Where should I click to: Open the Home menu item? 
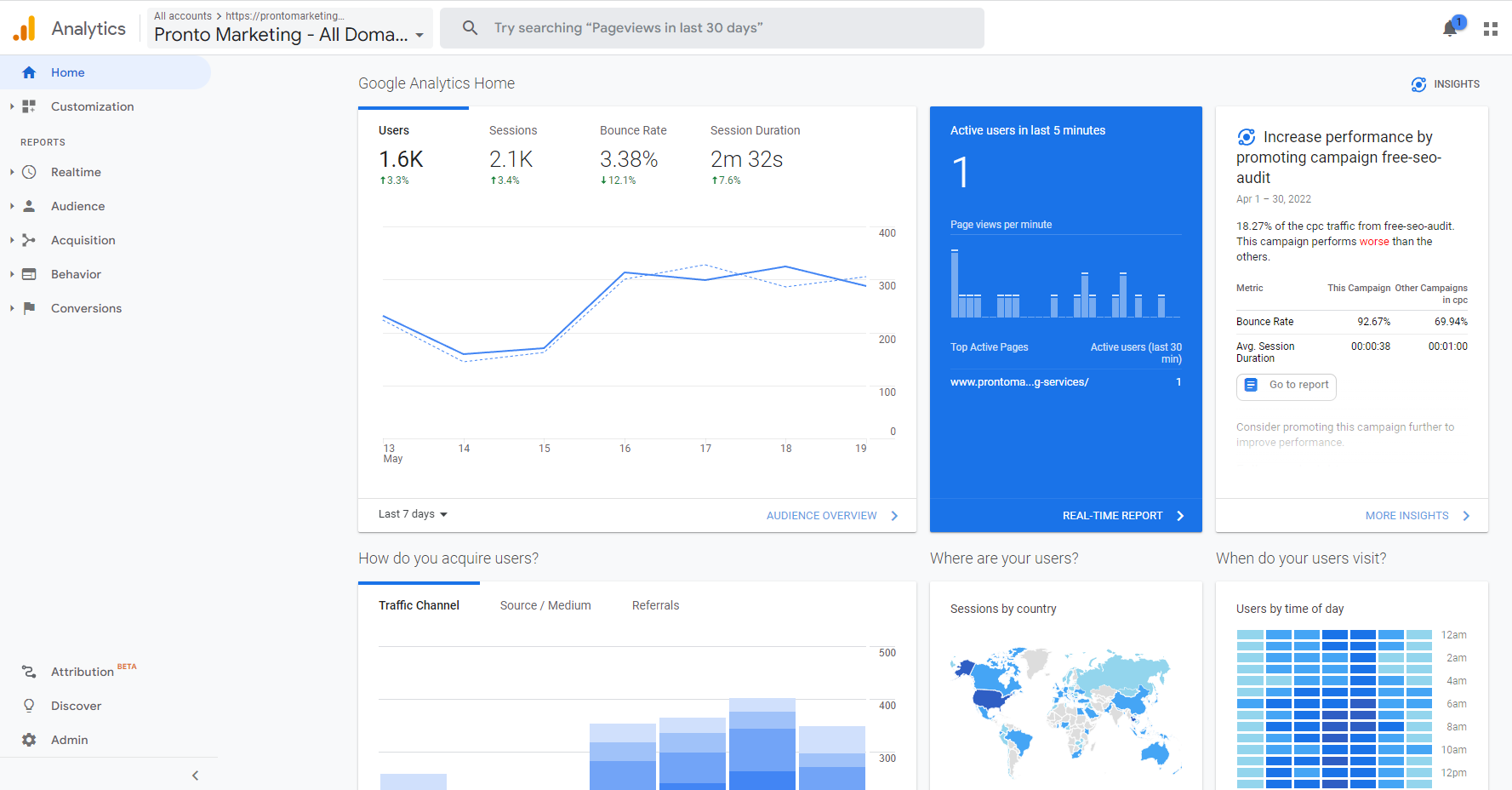[106, 72]
